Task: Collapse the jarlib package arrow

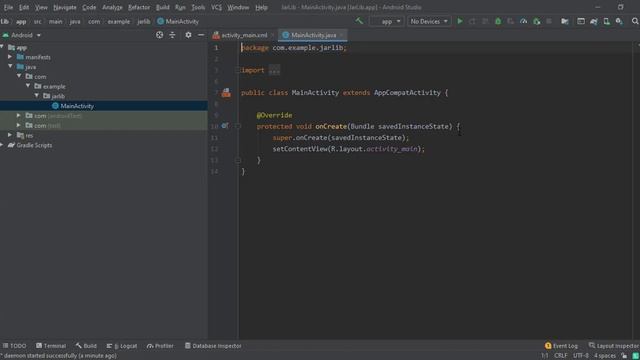Action: (x=37, y=96)
